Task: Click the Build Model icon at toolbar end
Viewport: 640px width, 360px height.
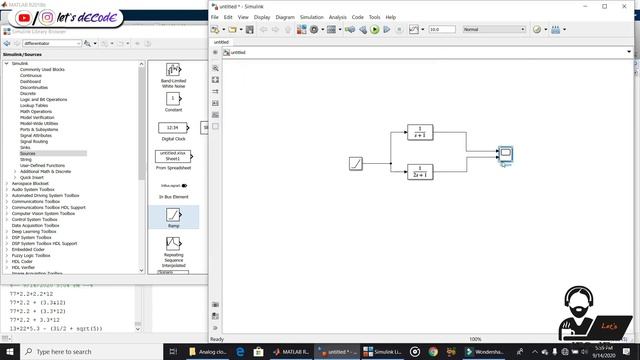Action: point(556,29)
